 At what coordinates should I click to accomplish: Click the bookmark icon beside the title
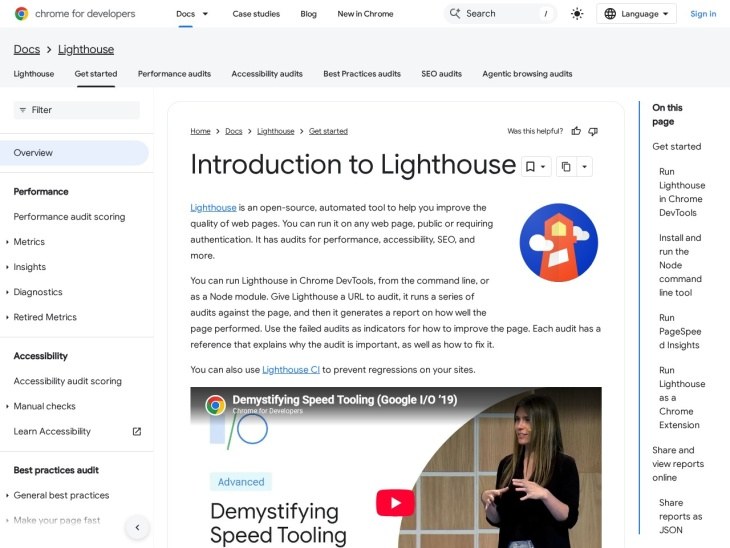pyautogui.click(x=530, y=167)
